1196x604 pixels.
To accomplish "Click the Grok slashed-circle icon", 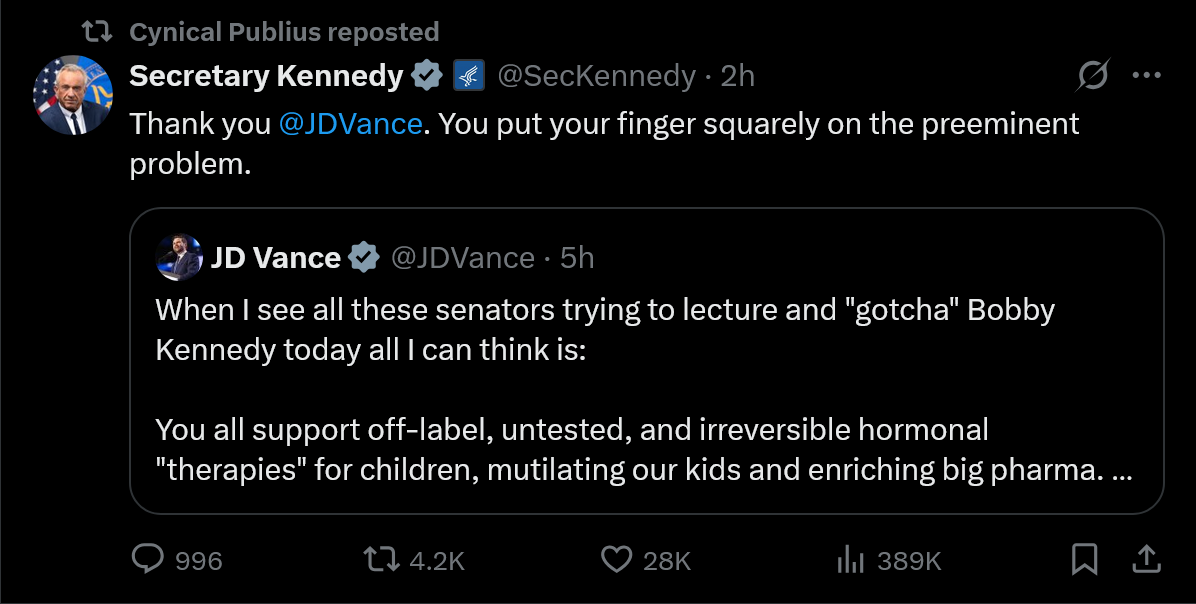I will 1093,75.
